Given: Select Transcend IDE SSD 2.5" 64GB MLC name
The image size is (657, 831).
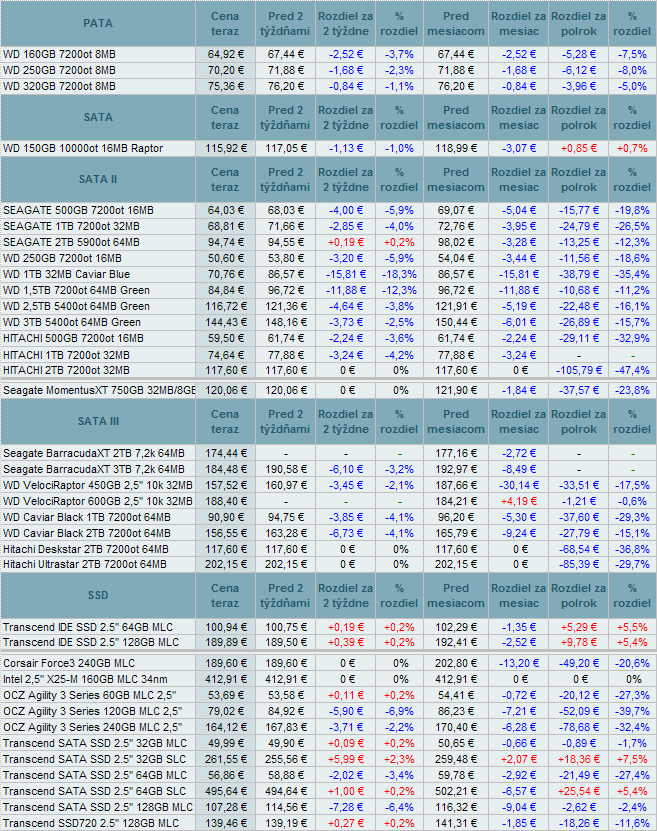Looking at the screenshot, I should [x=88, y=627].
